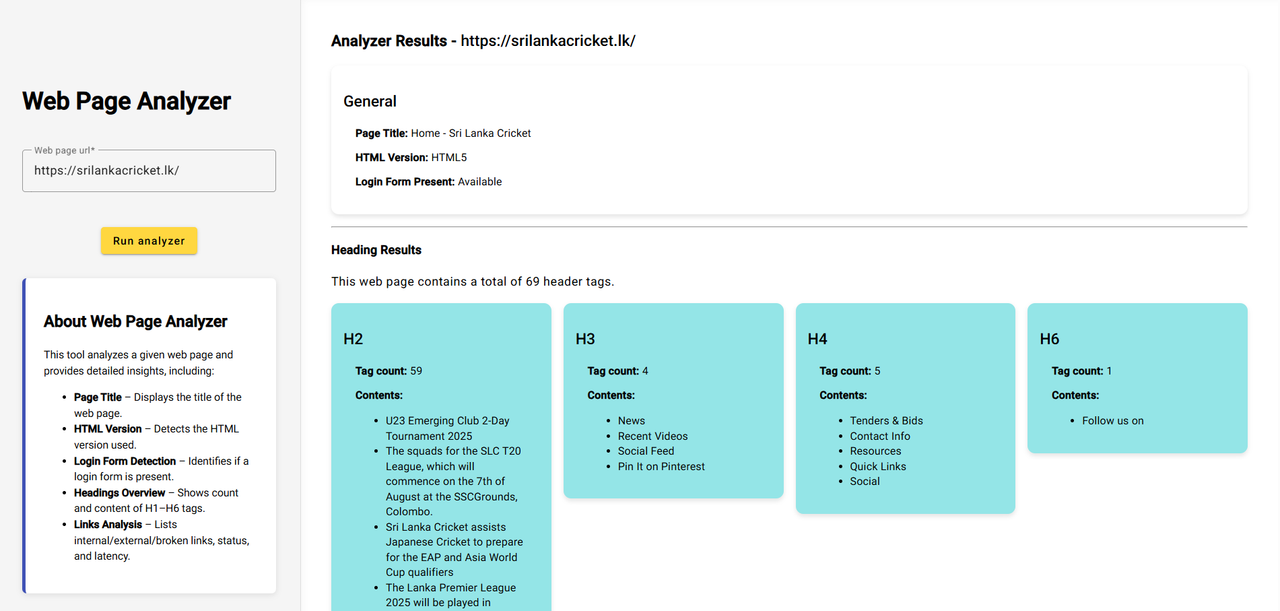Select the Web Page Analyzer heading
The width and height of the screenshot is (1280, 611).
coord(126,101)
